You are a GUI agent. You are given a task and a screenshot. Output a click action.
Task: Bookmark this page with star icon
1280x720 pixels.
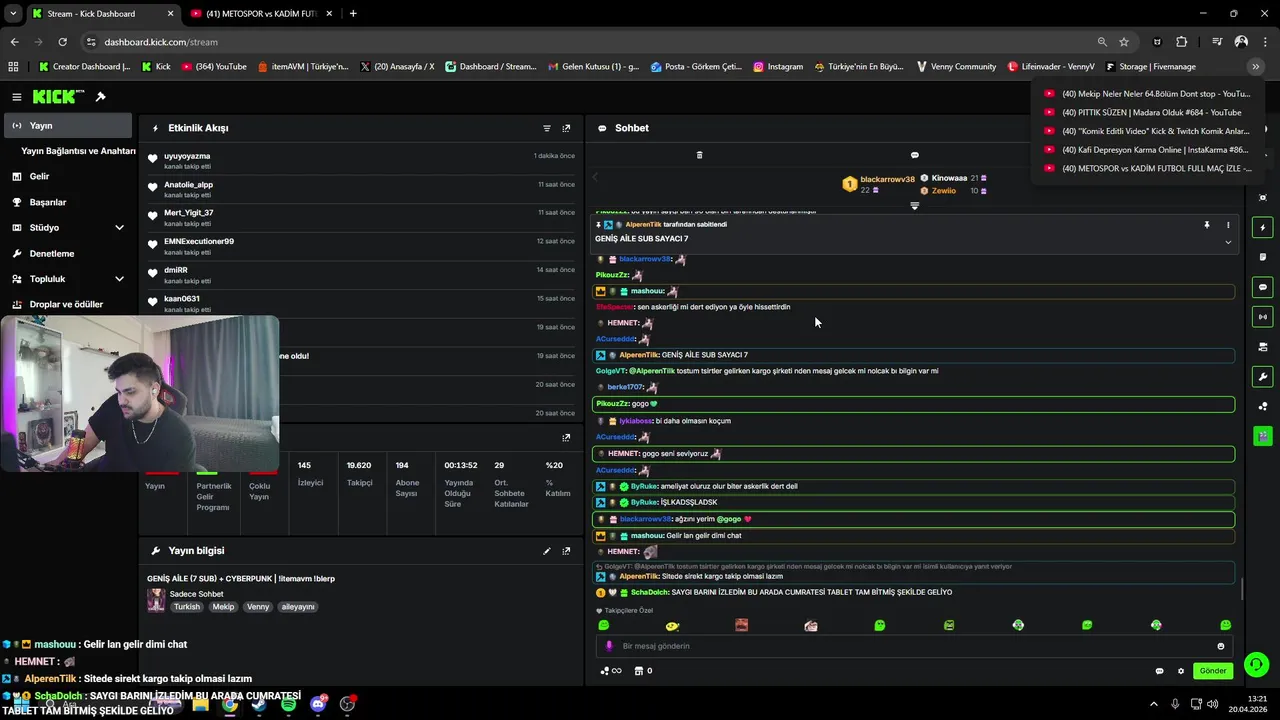tap(1124, 42)
